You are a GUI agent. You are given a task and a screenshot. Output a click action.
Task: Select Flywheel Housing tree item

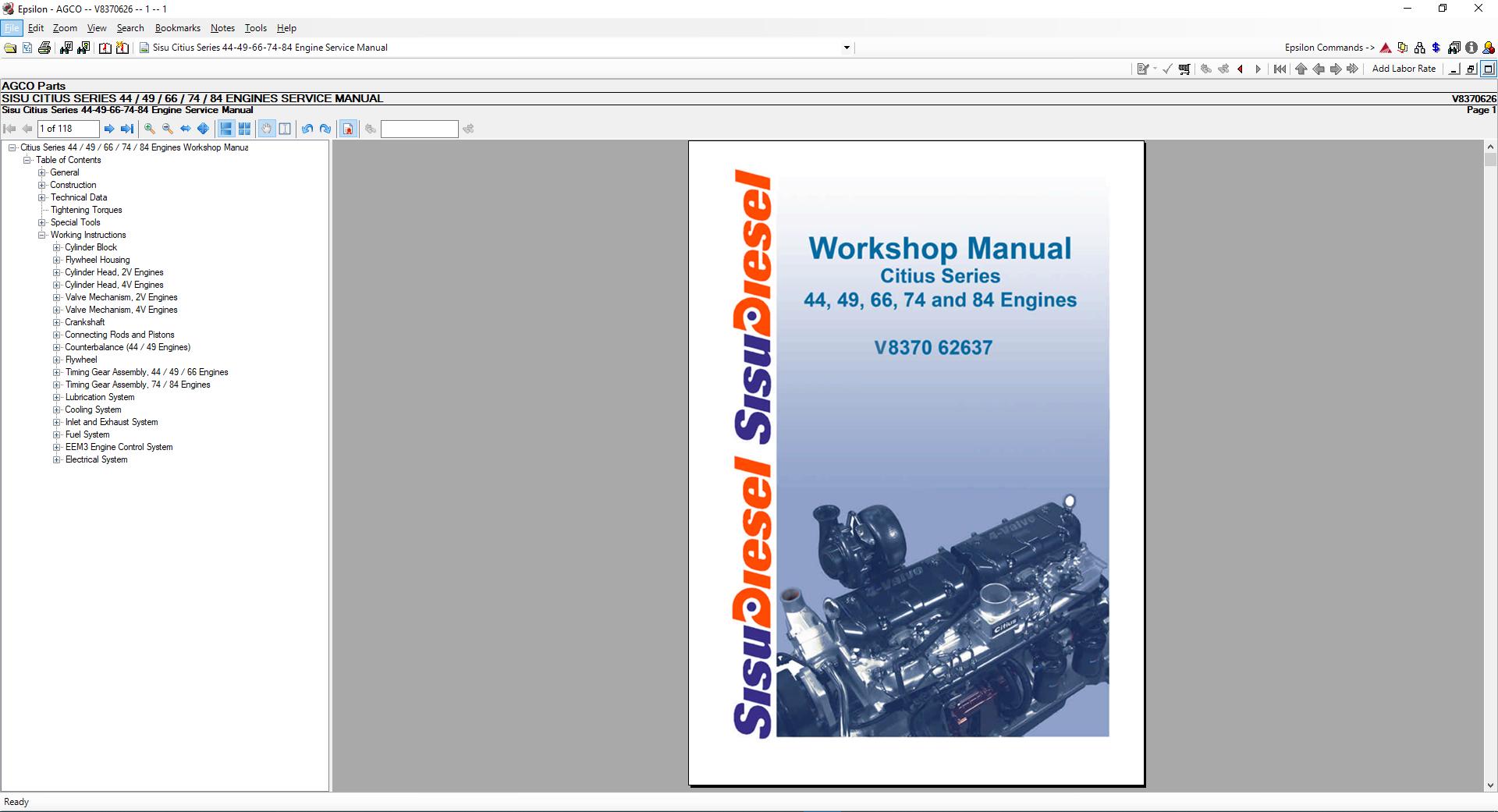(x=98, y=260)
